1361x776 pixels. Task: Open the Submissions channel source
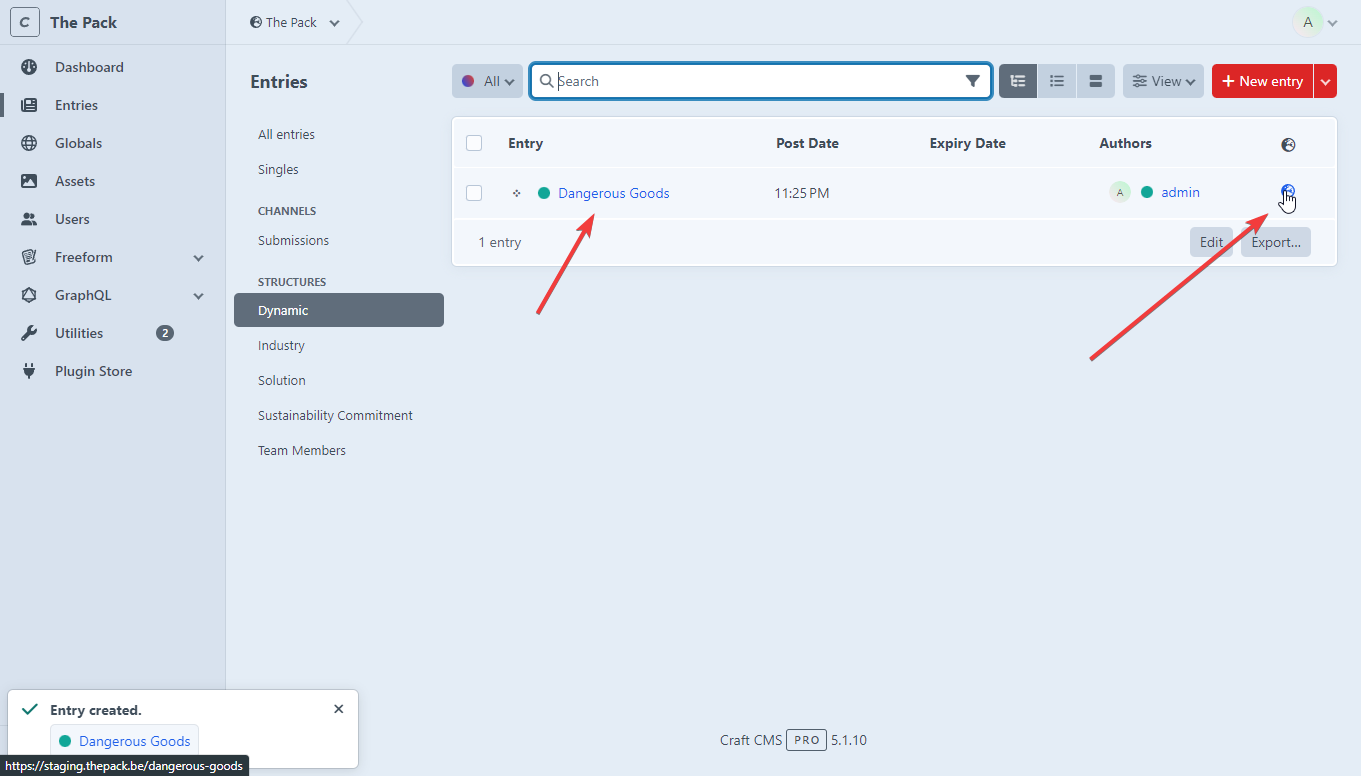tap(293, 240)
